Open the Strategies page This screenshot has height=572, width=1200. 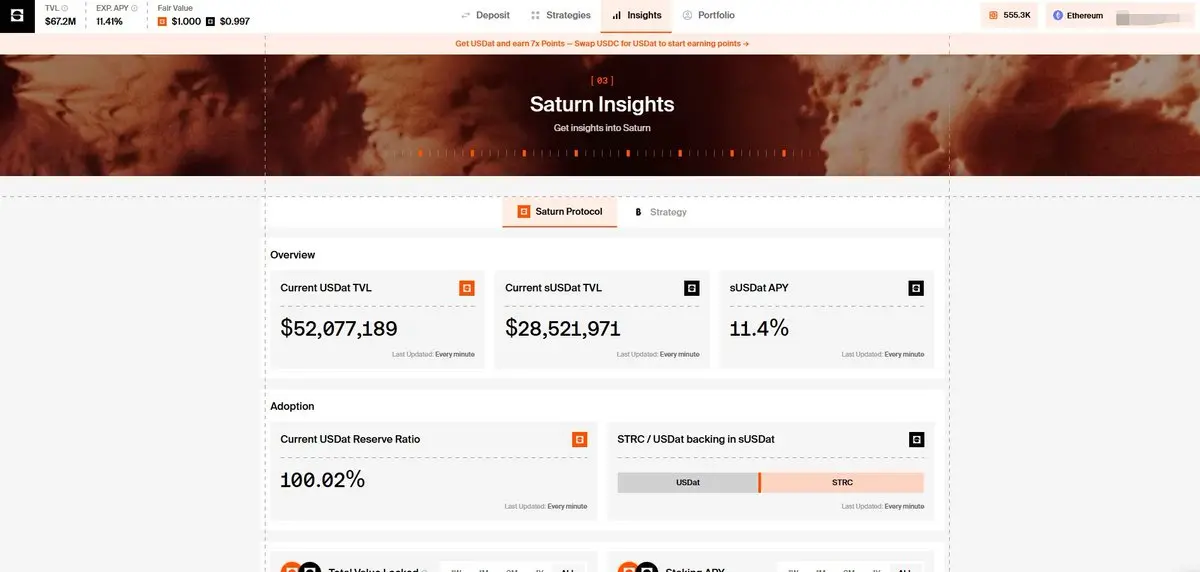click(x=560, y=16)
